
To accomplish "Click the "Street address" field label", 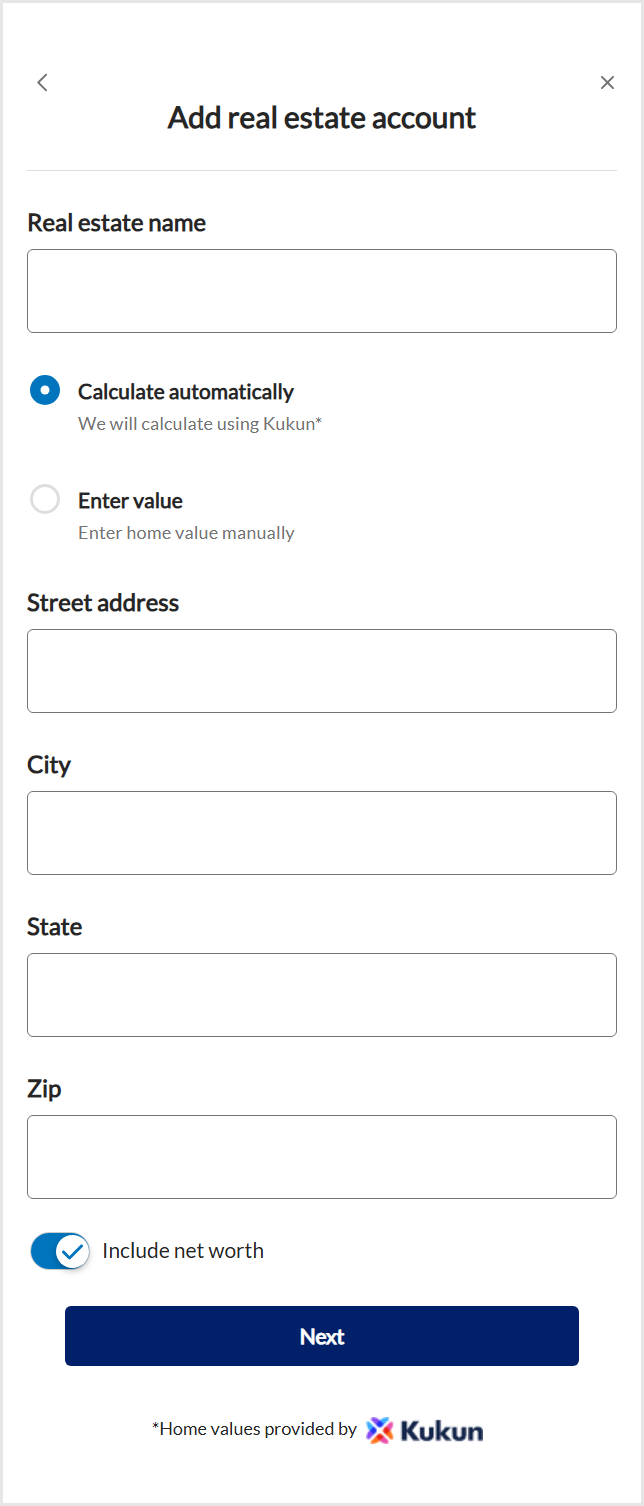I will 103,603.
